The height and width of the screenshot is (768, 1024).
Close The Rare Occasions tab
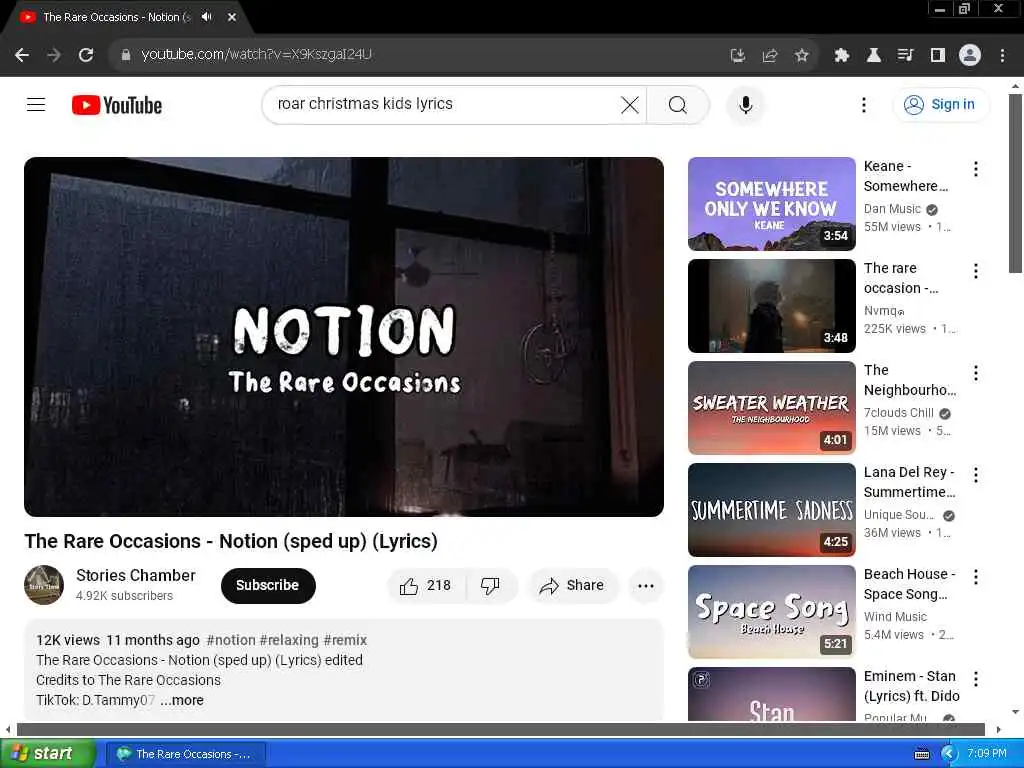(x=232, y=17)
